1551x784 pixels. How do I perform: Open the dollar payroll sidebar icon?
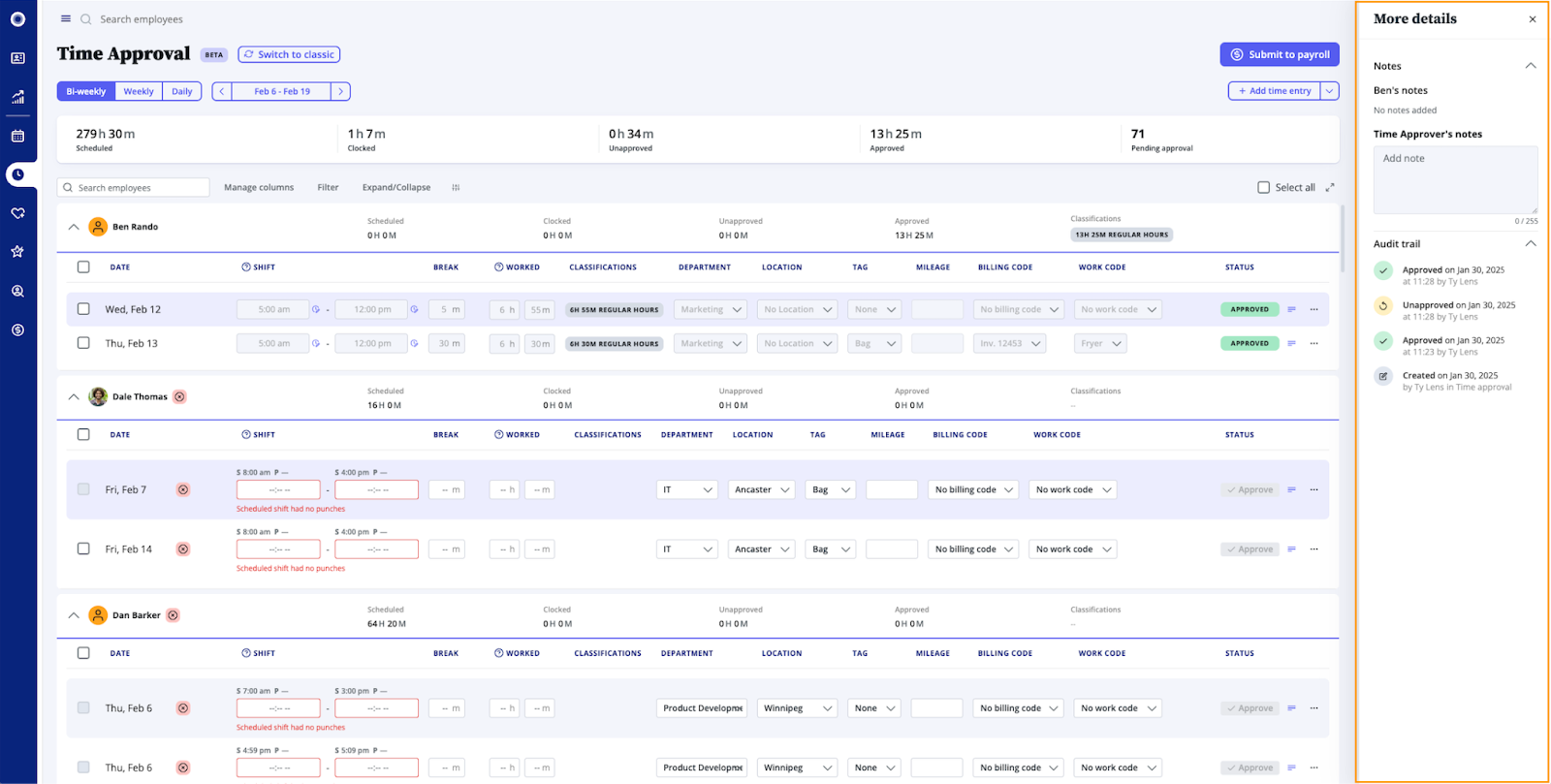(x=17, y=330)
